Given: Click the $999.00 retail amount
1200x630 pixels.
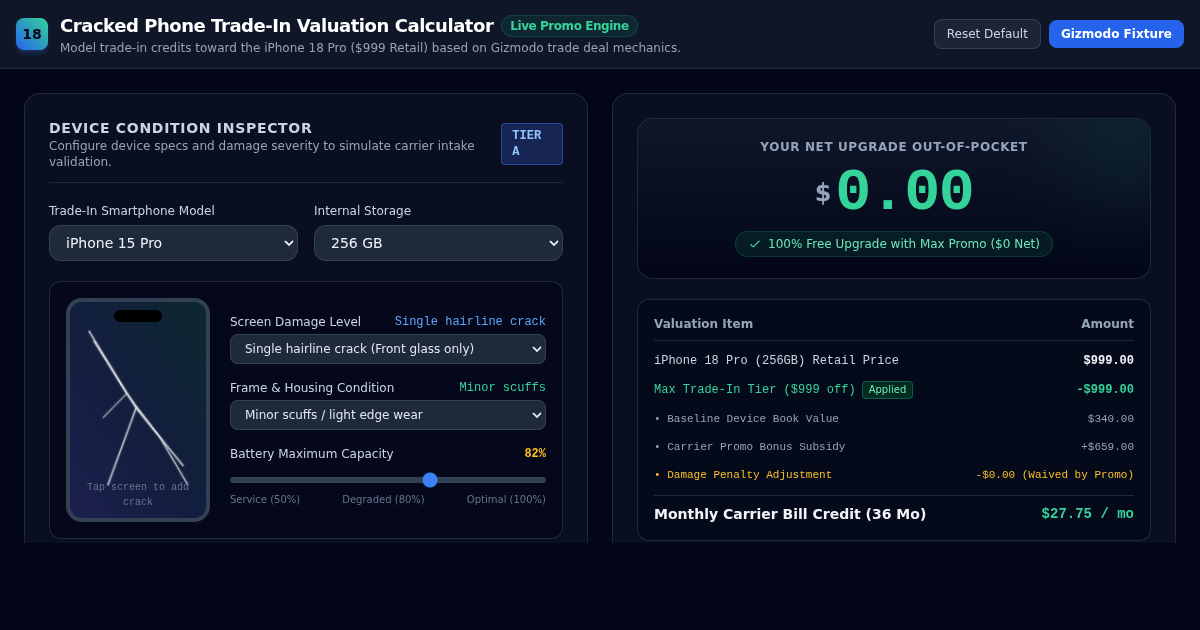Looking at the screenshot, I should click(1108, 361).
